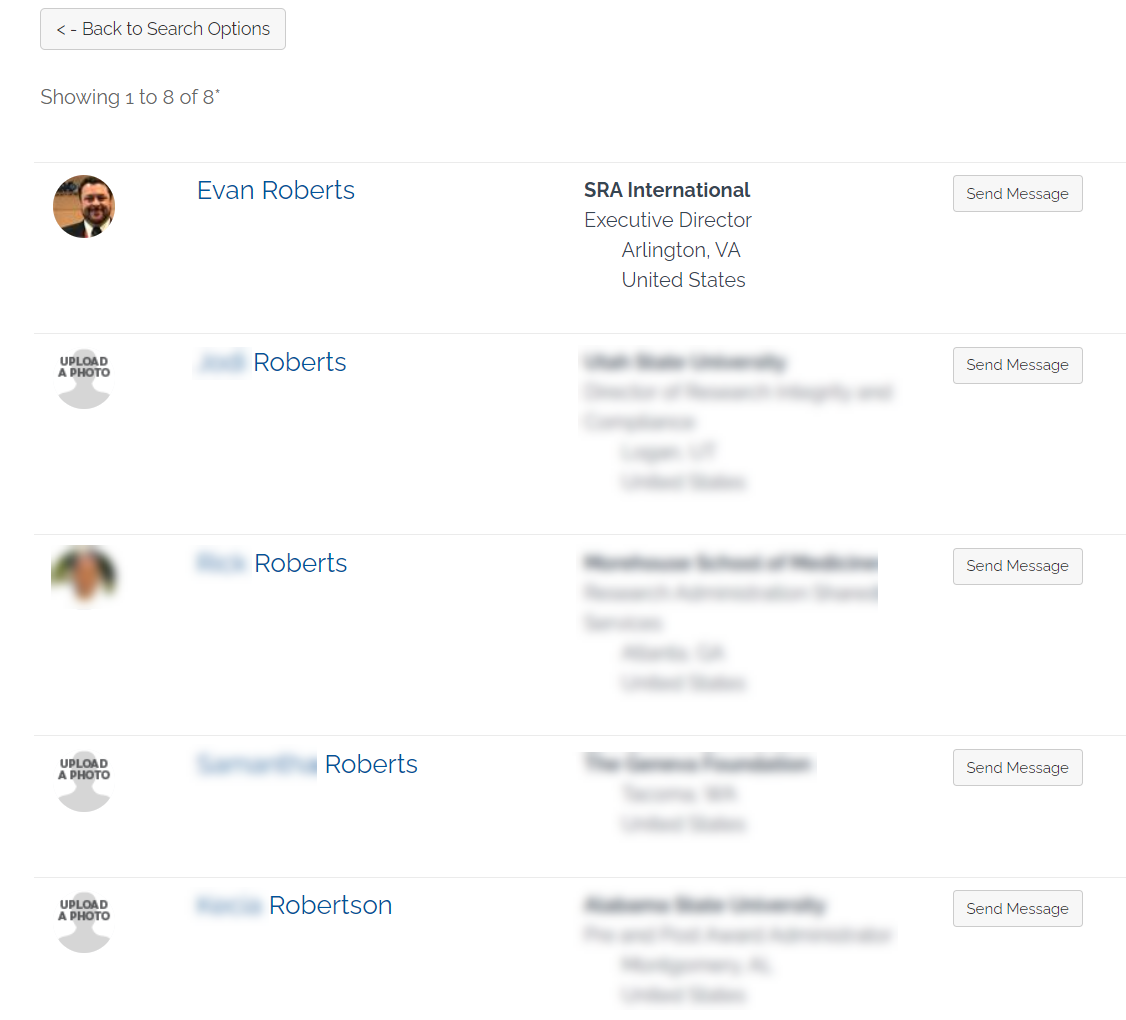
Task: Click Evan Roberts profile photo
Action: [x=84, y=206]
